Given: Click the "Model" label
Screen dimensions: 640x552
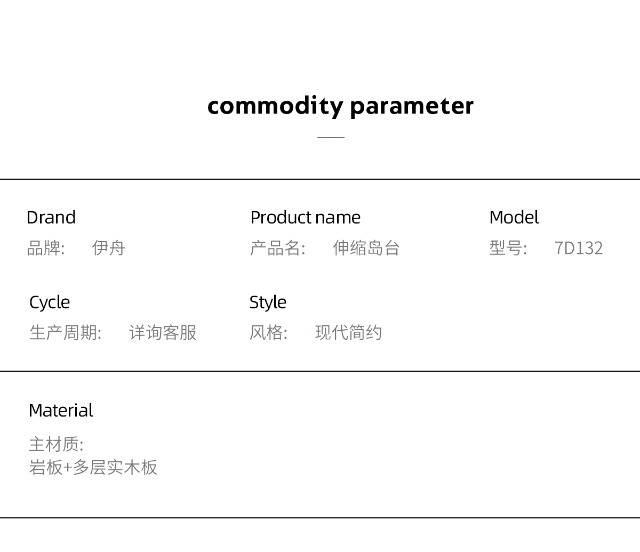Looking at the screenshot, I should click(514, 217).
